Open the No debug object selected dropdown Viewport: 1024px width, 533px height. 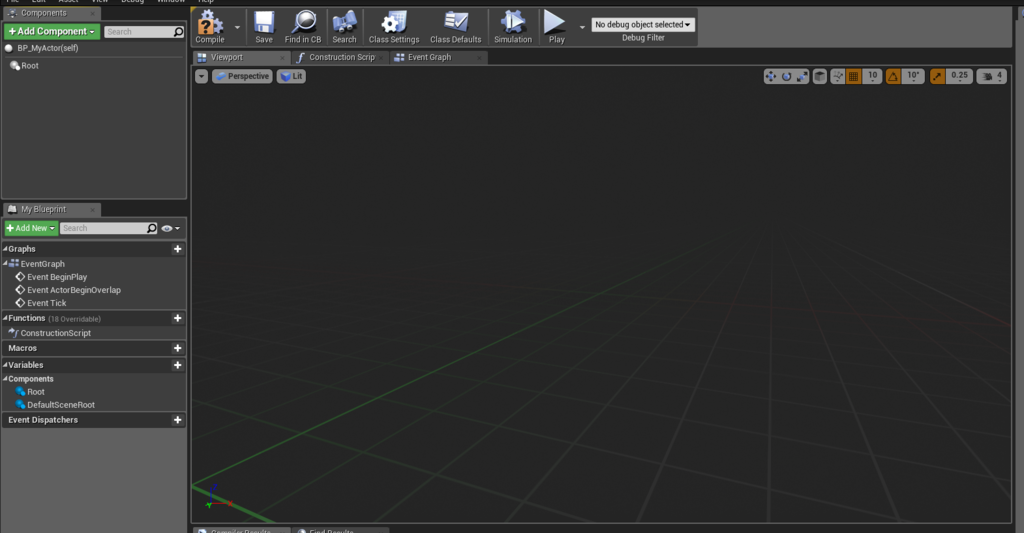(x=643, y=25)
